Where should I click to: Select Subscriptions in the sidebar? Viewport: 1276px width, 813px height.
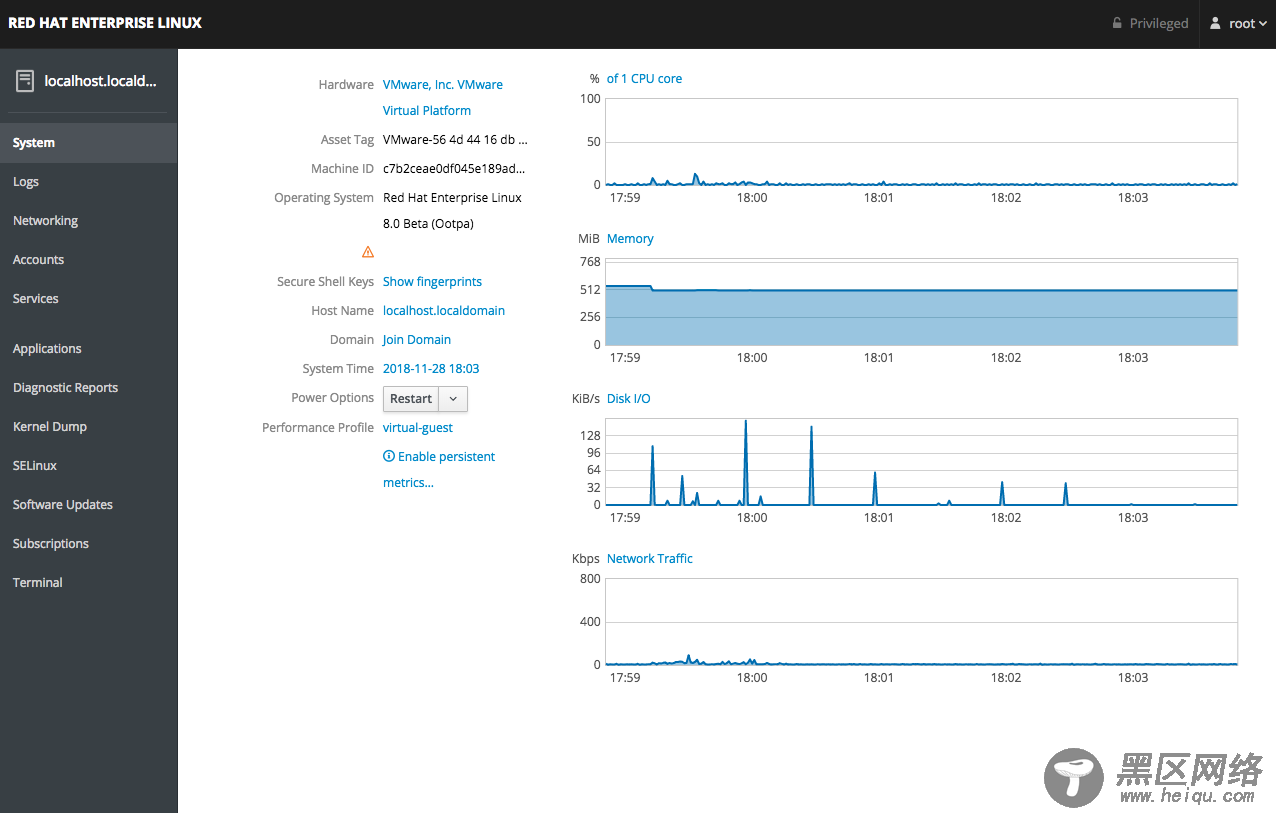point(88,544)
